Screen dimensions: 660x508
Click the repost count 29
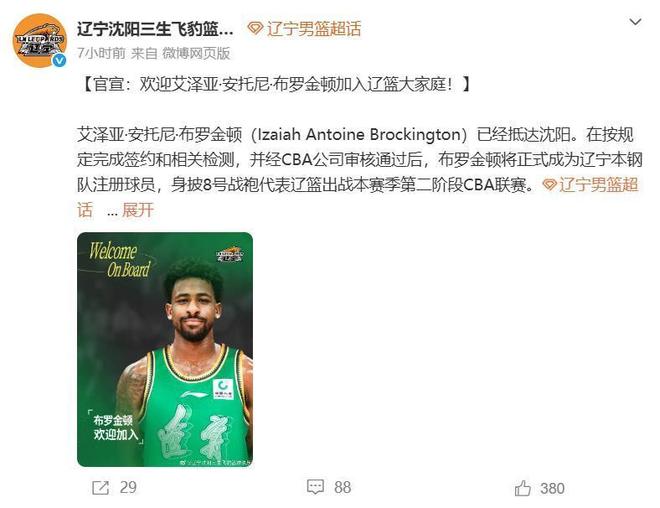click(x=128, y=488)
